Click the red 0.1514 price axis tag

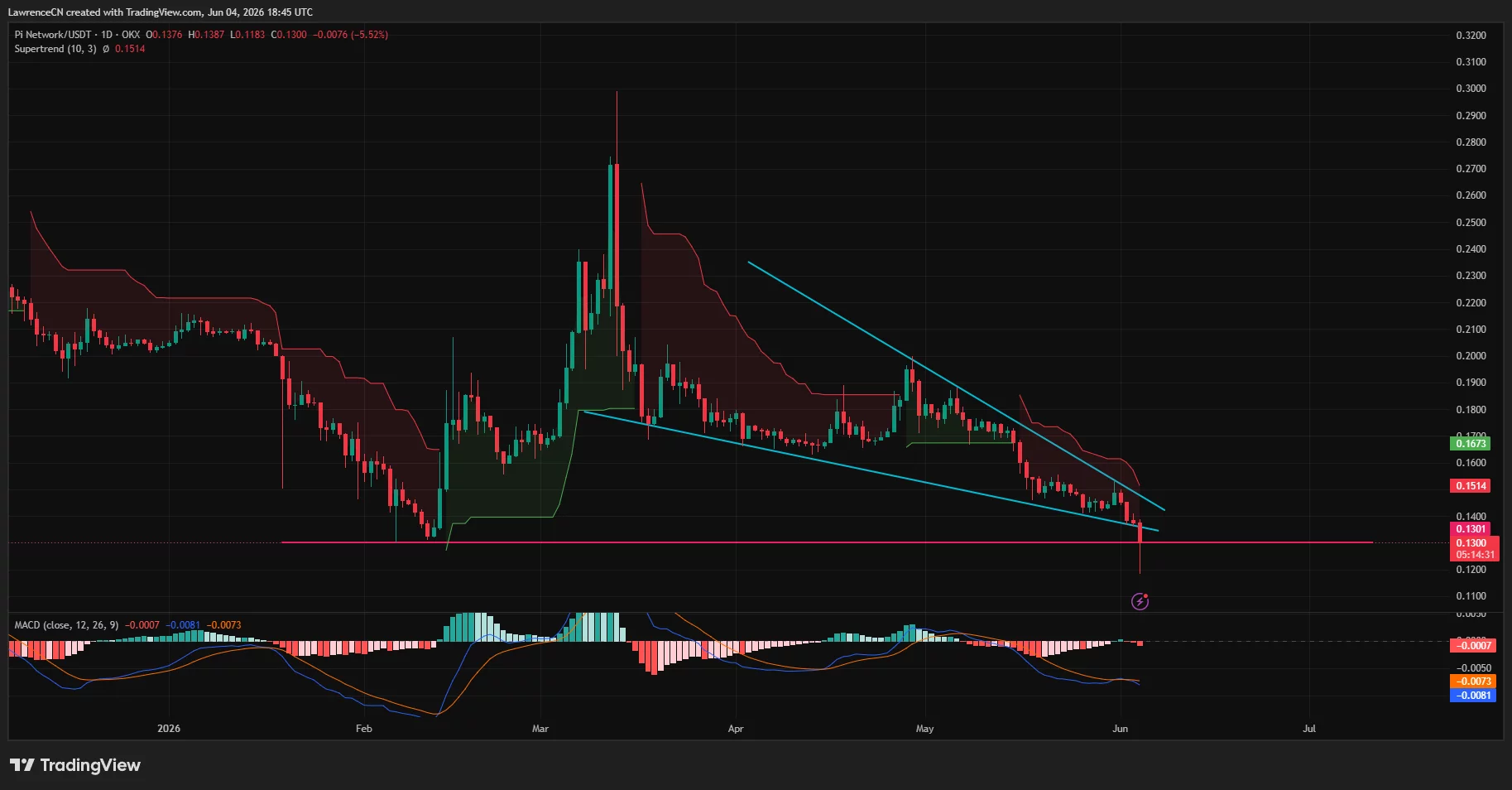(1471, 486)
